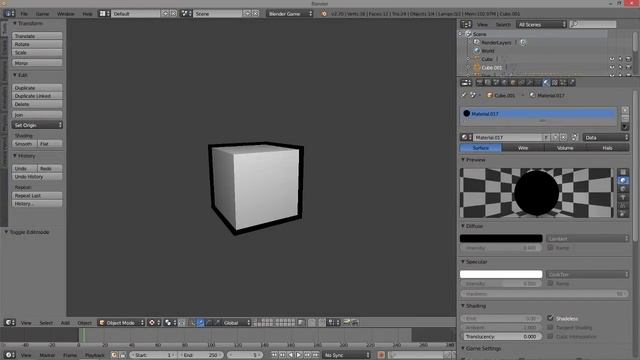Toggle the Cubic Interpolation checkbox
This screenshot has height=360, width=640.
tap(550, 336)
